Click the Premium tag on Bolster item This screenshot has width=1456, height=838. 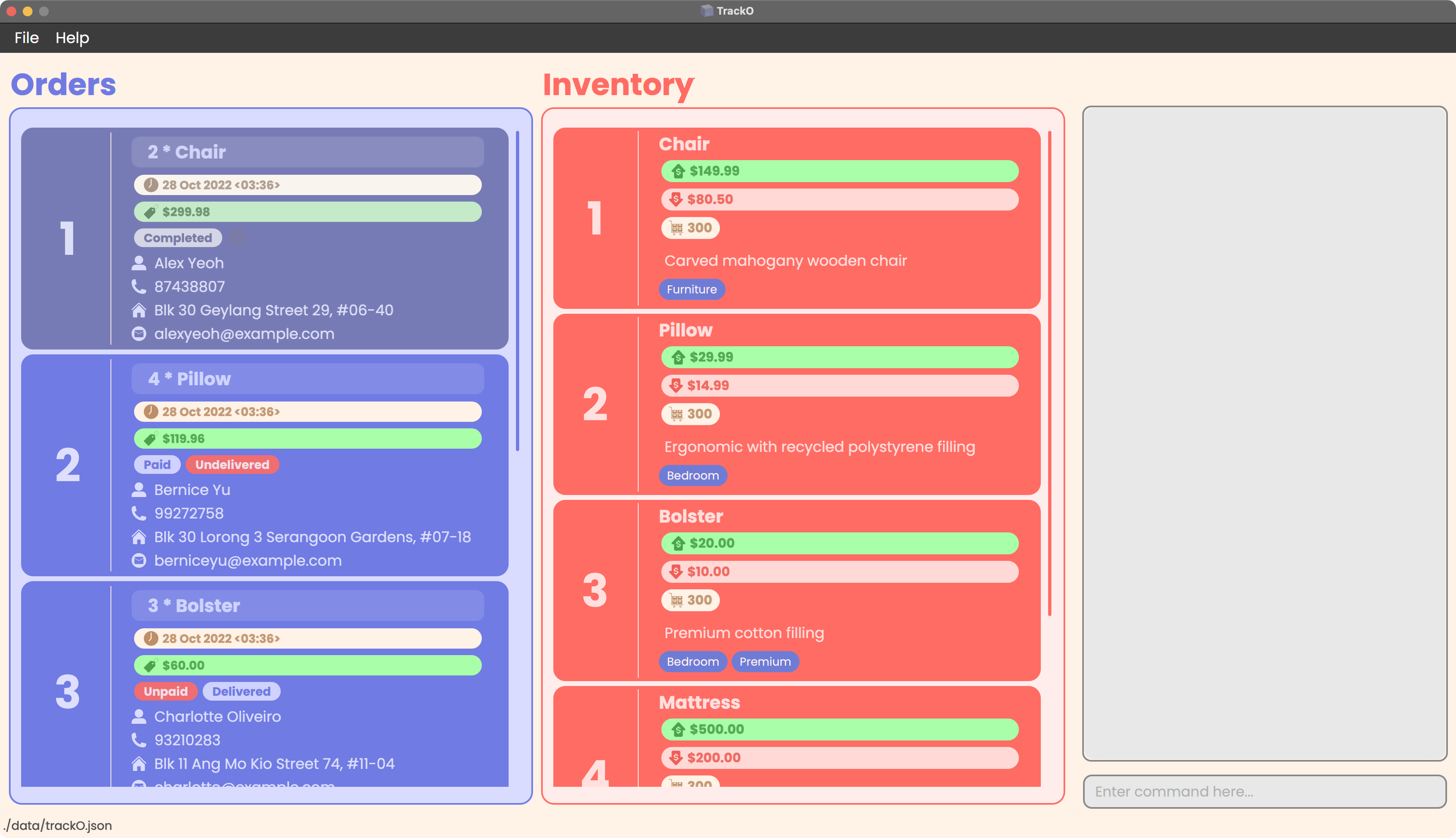(765, 662)
